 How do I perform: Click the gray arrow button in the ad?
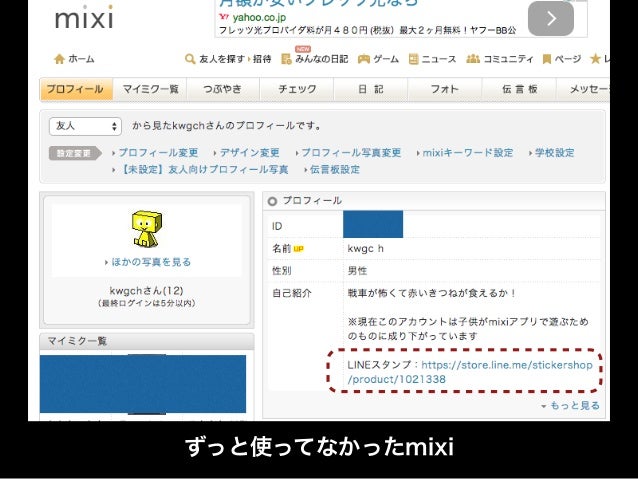point(551,18)
